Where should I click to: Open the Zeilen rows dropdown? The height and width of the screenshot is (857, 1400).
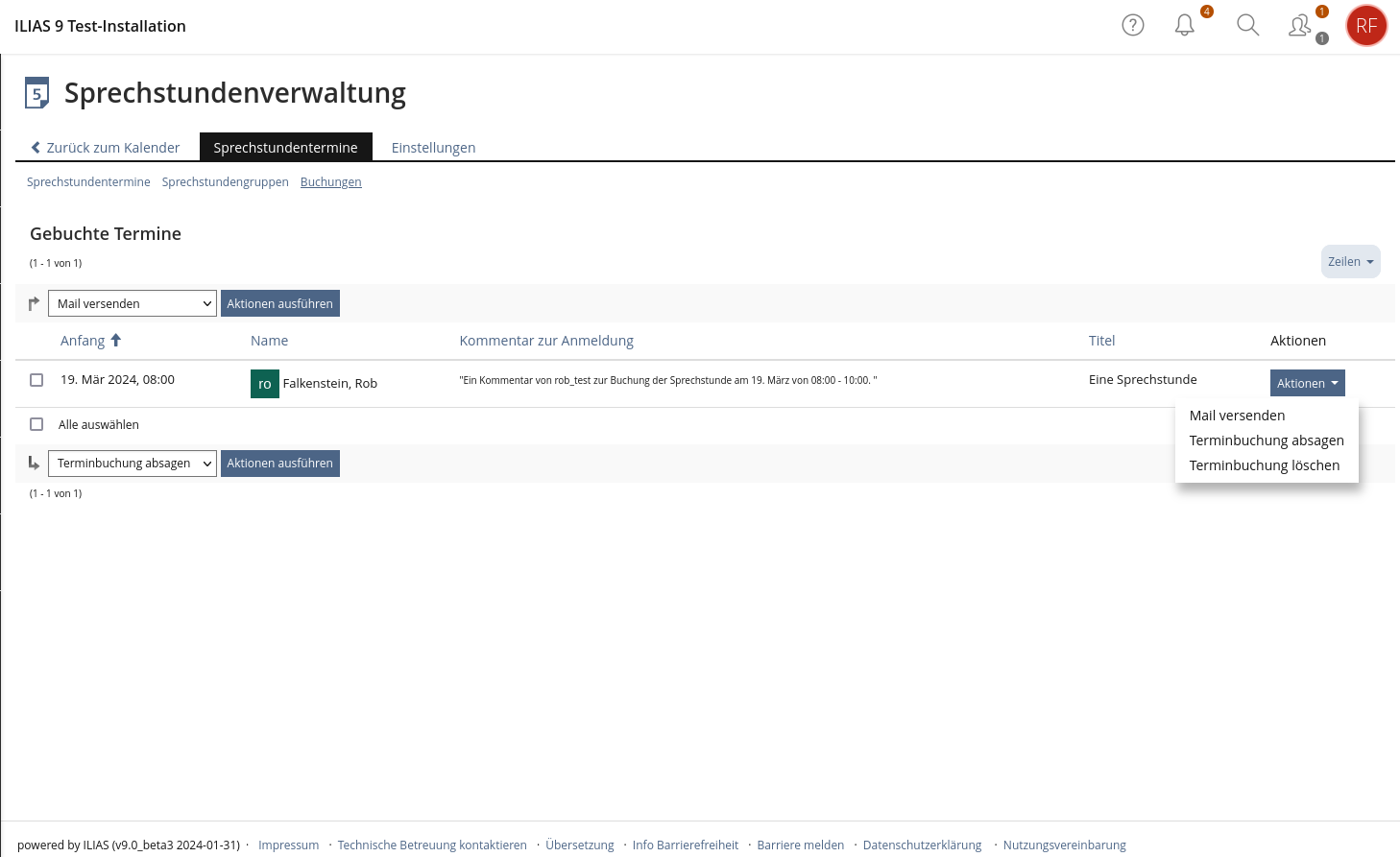pyautogui.click(x=1350, y=262)
